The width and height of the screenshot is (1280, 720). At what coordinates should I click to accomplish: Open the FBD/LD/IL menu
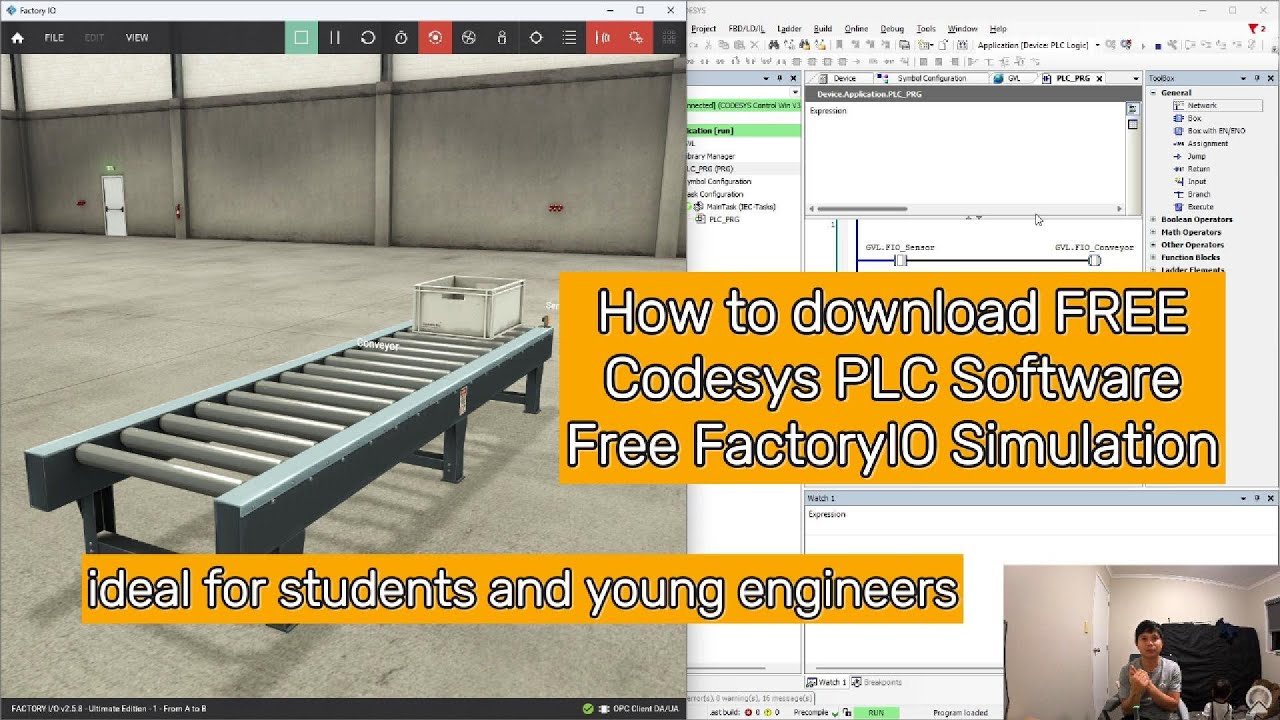pyautogui.click(x=746, y=29)
